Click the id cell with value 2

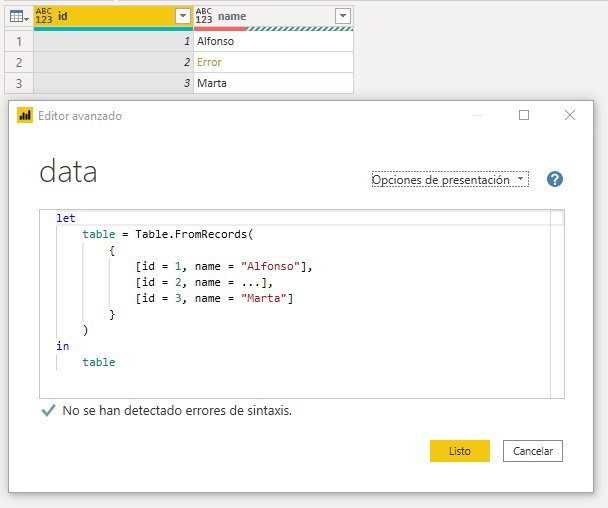[x=113, y=62]
